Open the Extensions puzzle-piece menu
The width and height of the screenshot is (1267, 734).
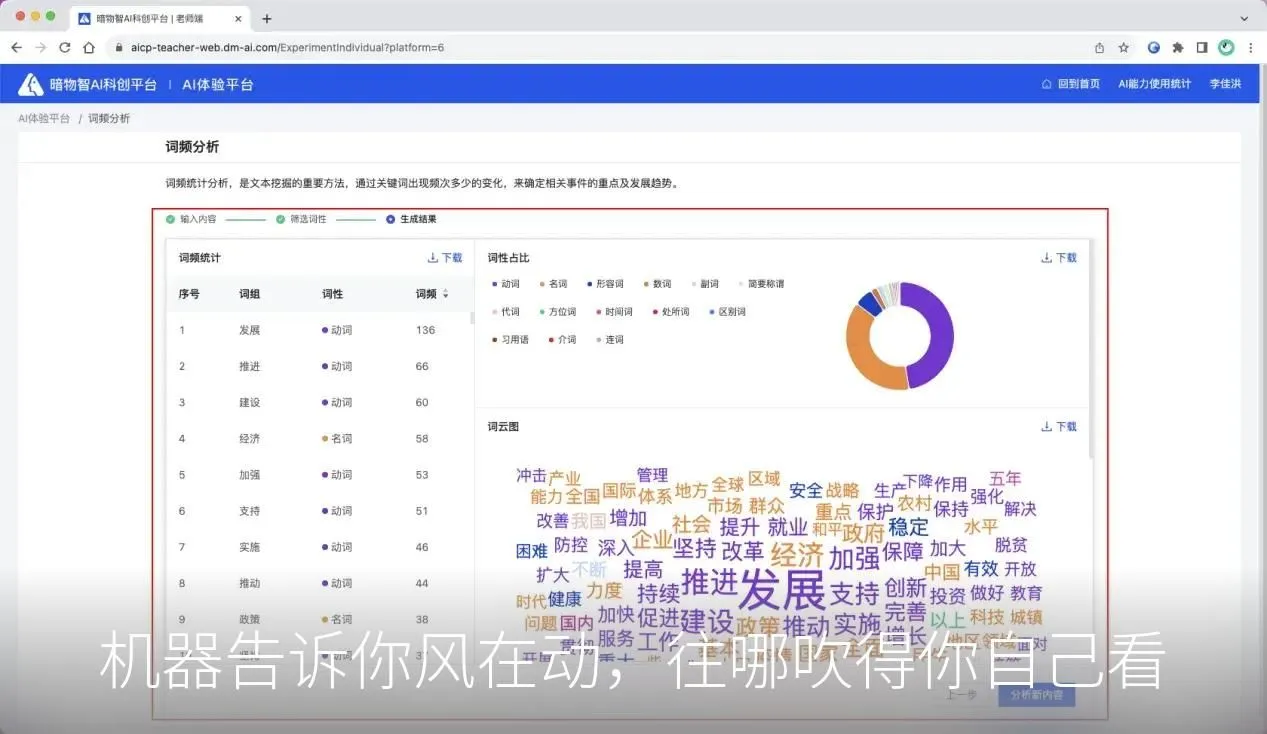click(1178, 47)
